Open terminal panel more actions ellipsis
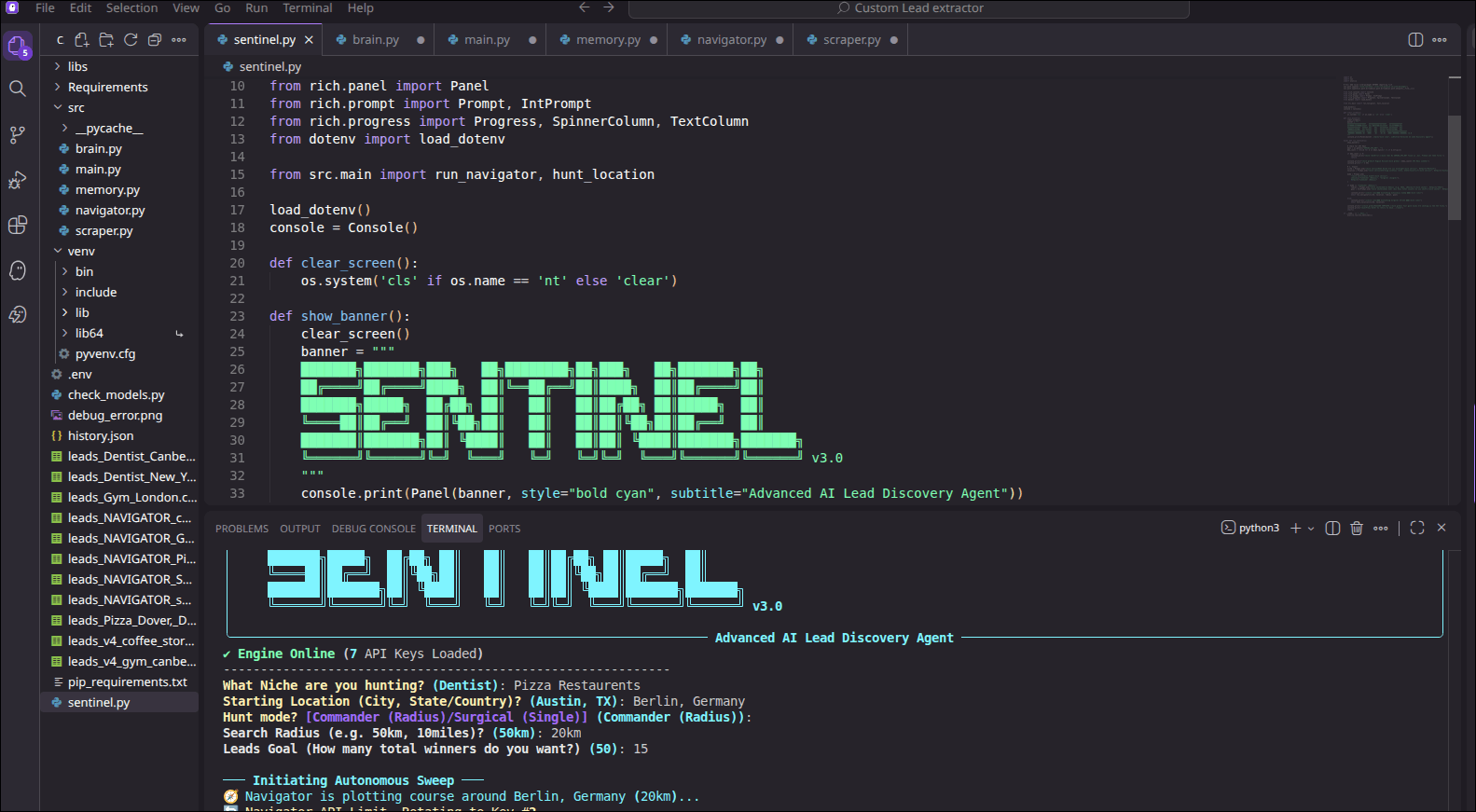This screenshot has height=812, width=1476. pyautogui.click(x=1381, y=529)
